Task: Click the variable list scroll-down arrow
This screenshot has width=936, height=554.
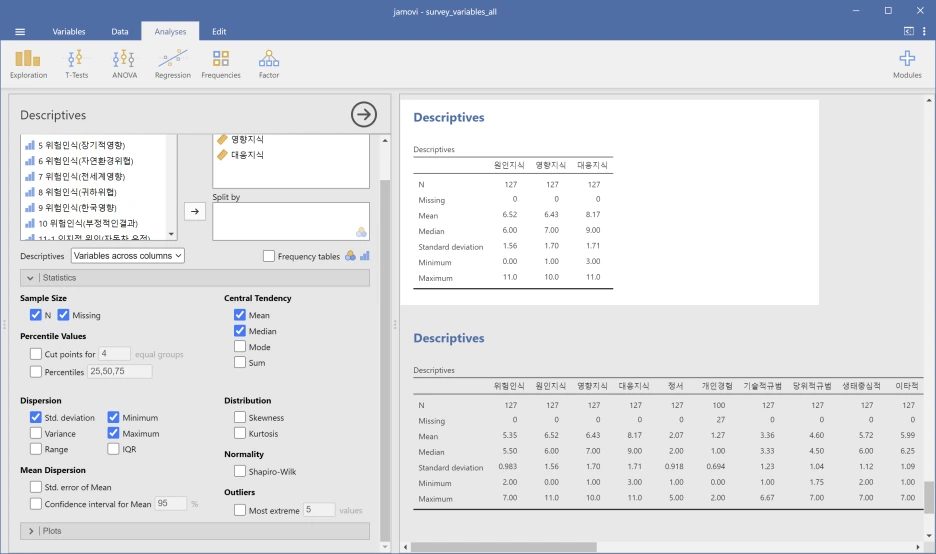Action: [x=171, y=234]
